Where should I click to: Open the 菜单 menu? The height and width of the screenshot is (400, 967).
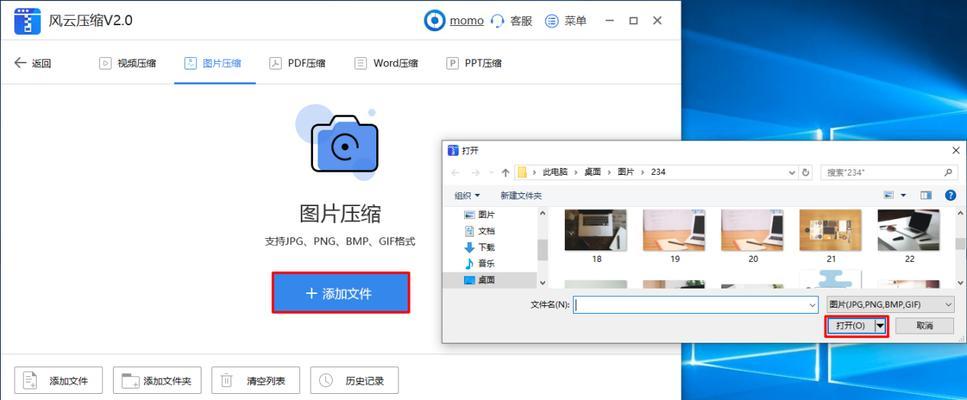566,21
